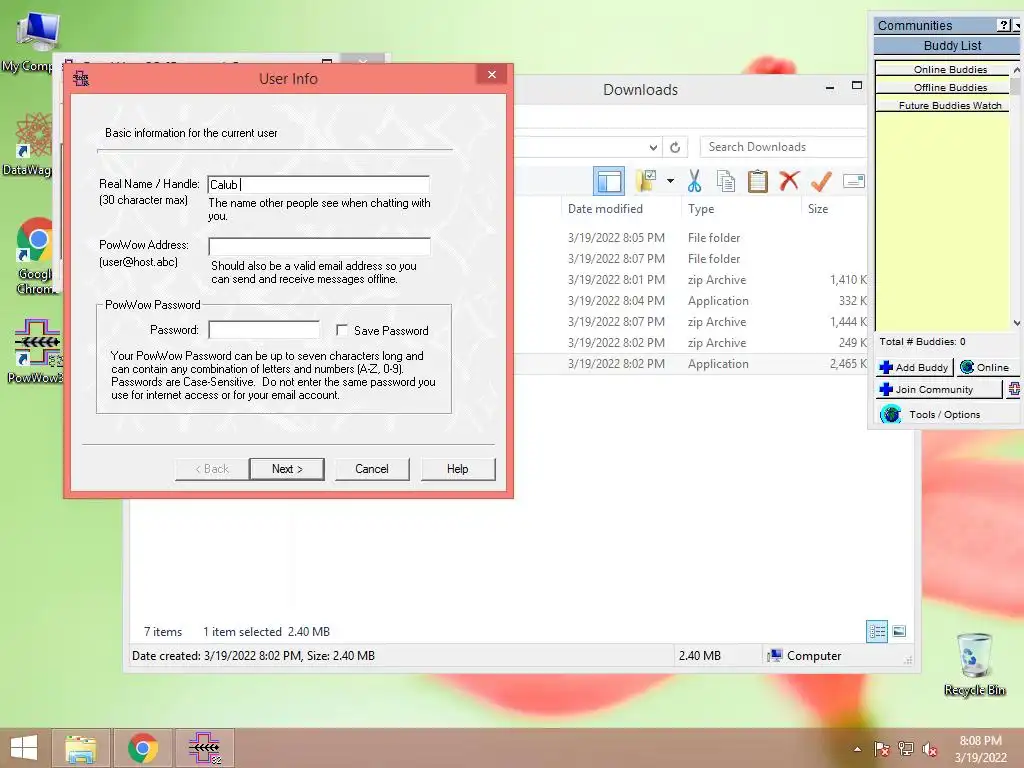Select the zip Archive sized 1,444 K
1024x768 pixels.
click(x=690, y=321)
